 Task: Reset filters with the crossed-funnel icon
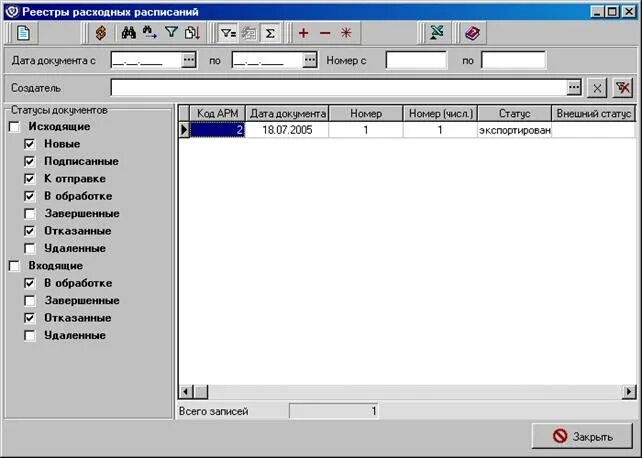pos(623,88)
